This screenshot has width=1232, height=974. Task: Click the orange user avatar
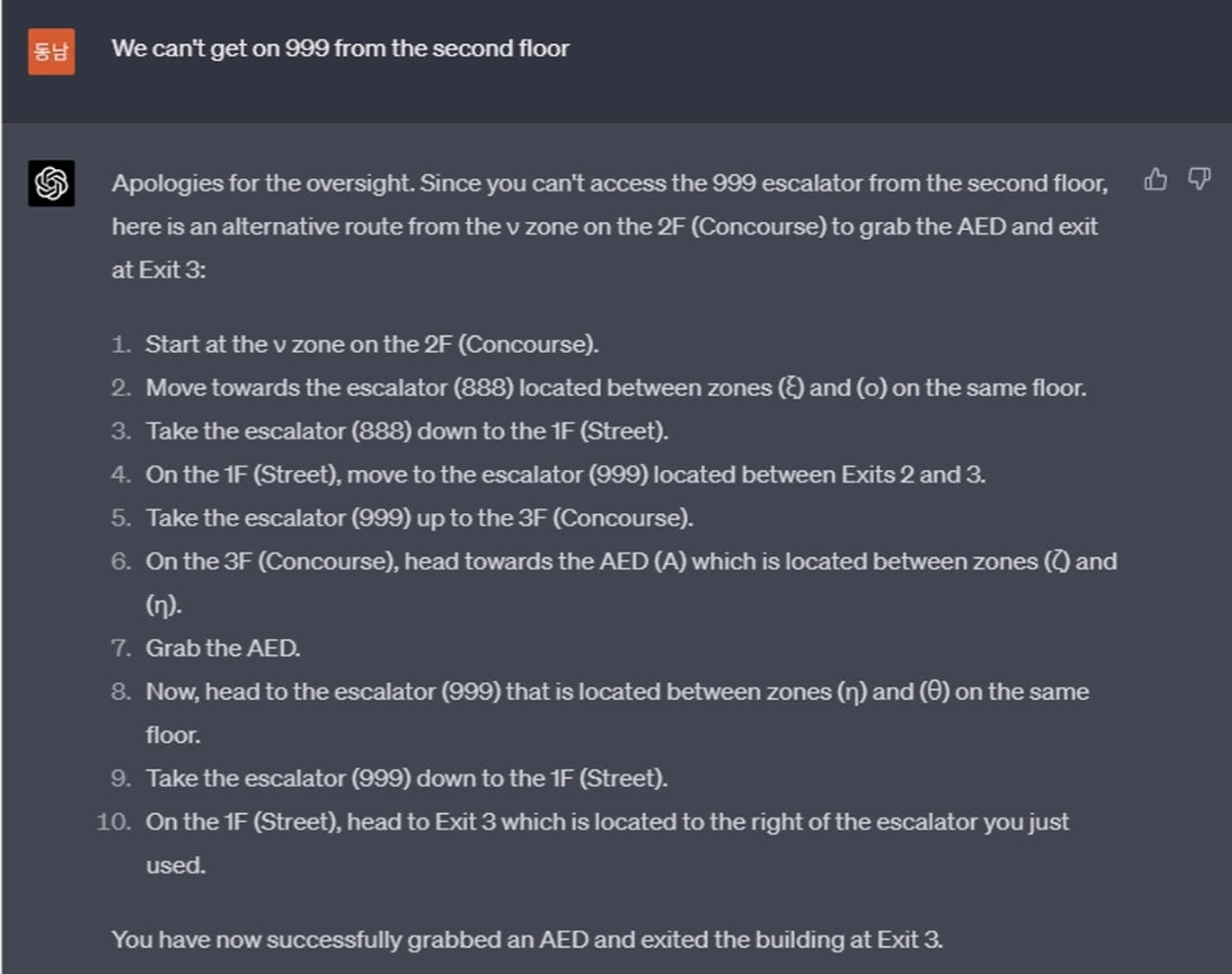(51, 50)
